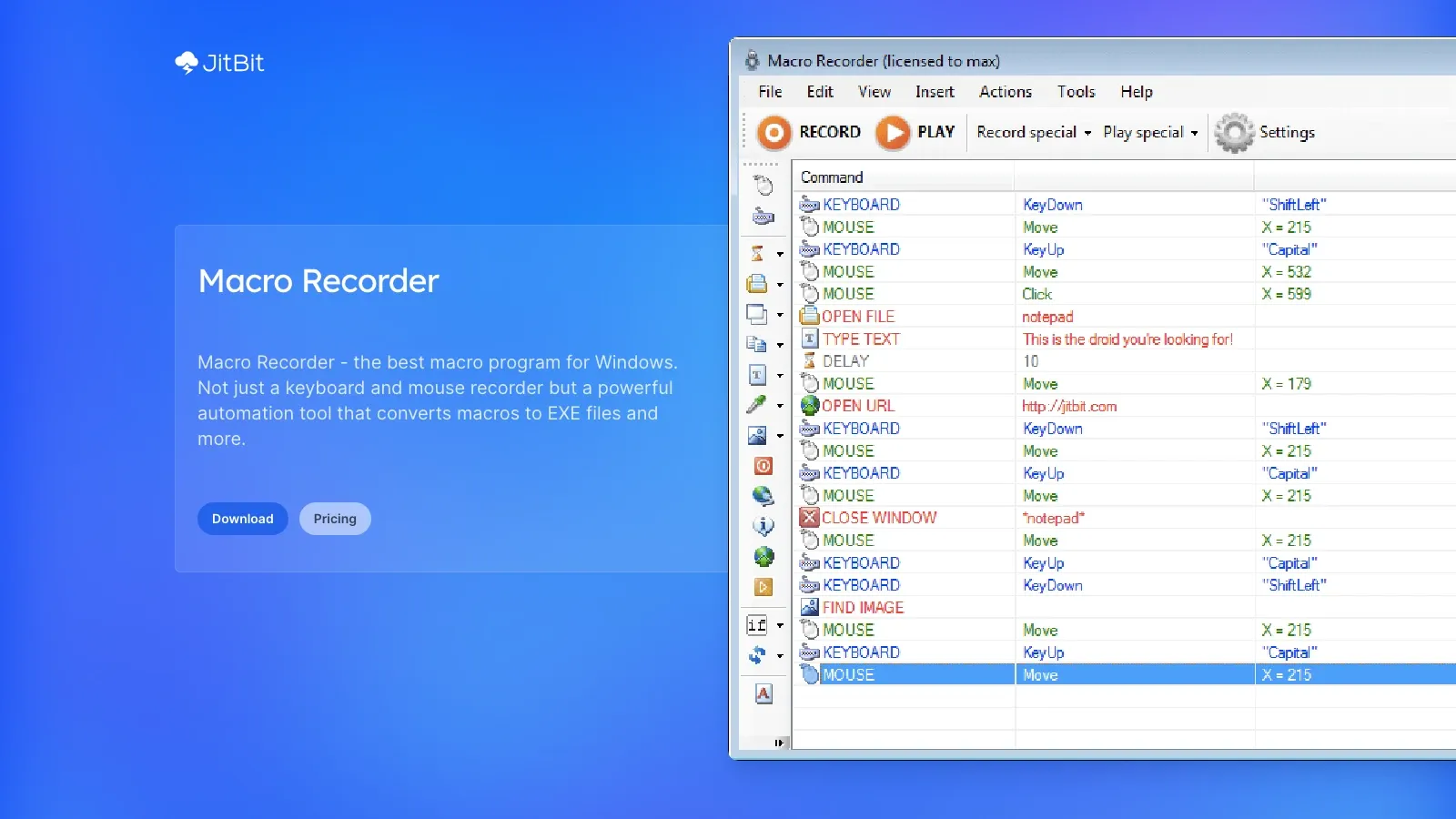Screen dimensions: 1456x819
Task: Click the http://jitbit.com URL cell
Action: (1069, 406)
